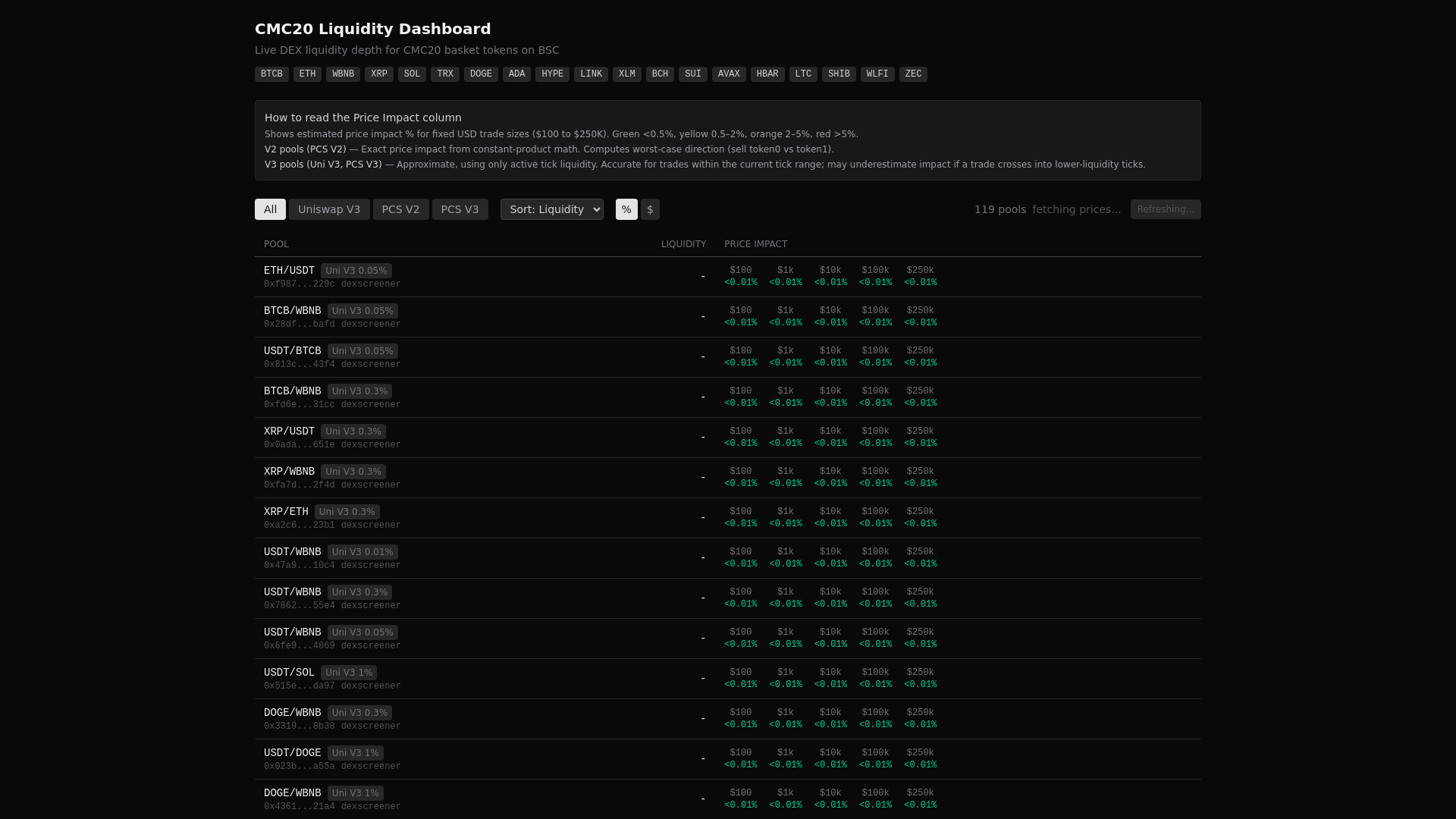Screen dimensions: 1456x819
Task: Switch price impact to percent mode
Action: [626, 209]
